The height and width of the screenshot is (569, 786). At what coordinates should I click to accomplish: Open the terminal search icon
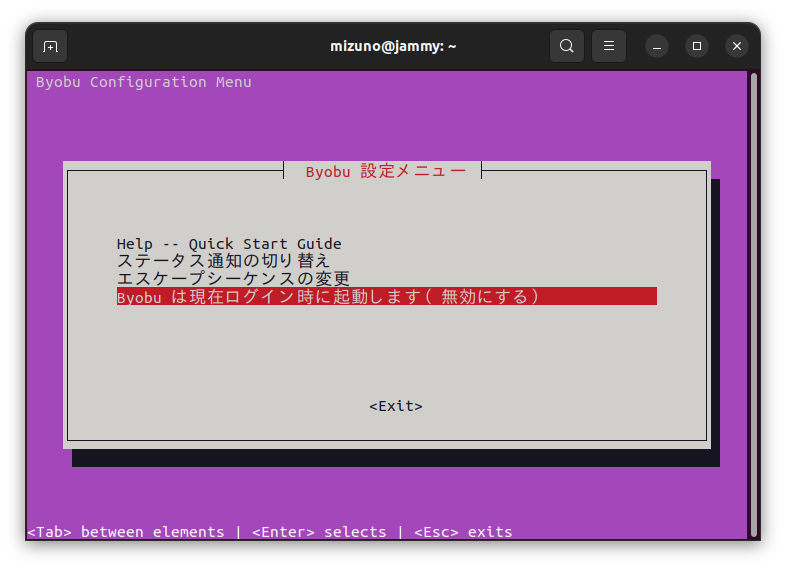click(x=566, y=46)
